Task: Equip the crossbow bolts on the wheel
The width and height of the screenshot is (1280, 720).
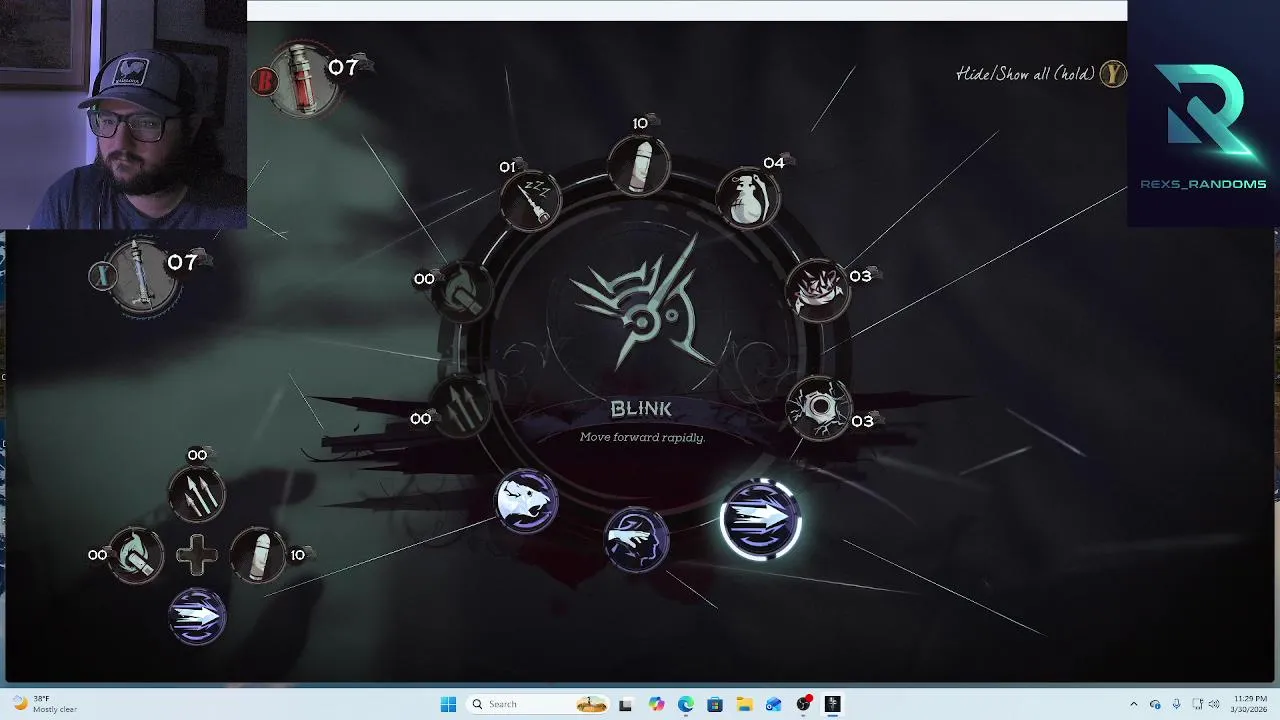Action: pos(461,406)
